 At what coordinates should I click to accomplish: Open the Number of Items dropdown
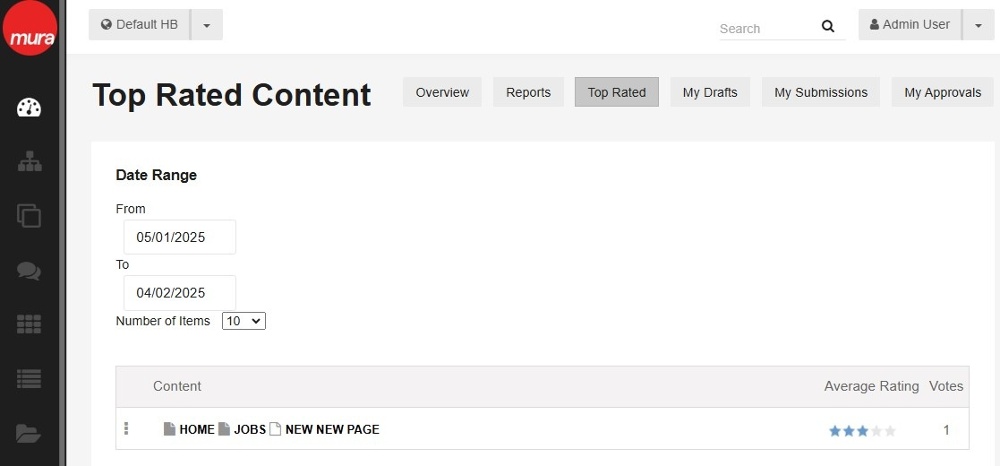(x=244, y=321)
